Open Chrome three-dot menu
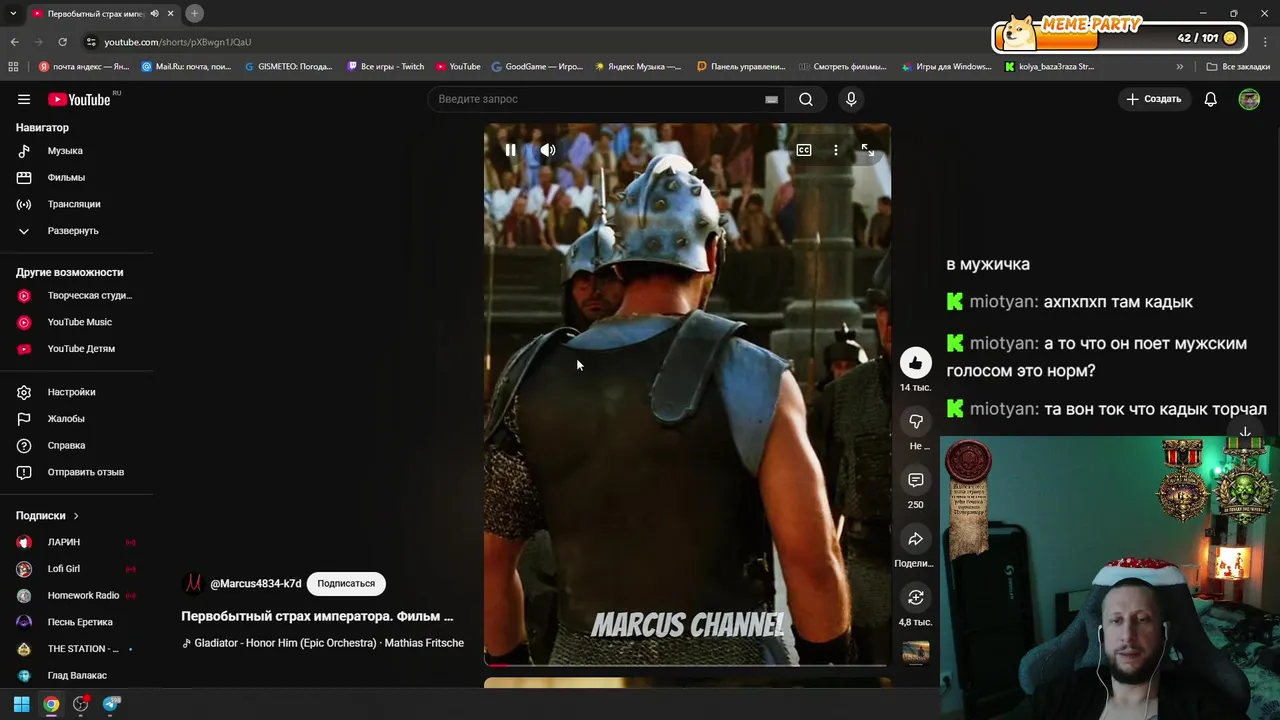 click(1266, 42)
